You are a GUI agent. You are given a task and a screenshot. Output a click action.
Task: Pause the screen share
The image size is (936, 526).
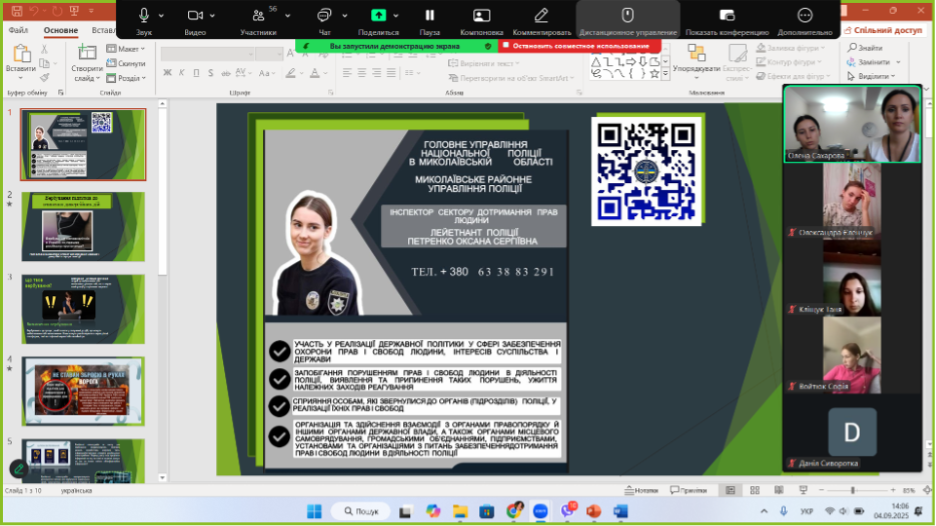[430, 16]
